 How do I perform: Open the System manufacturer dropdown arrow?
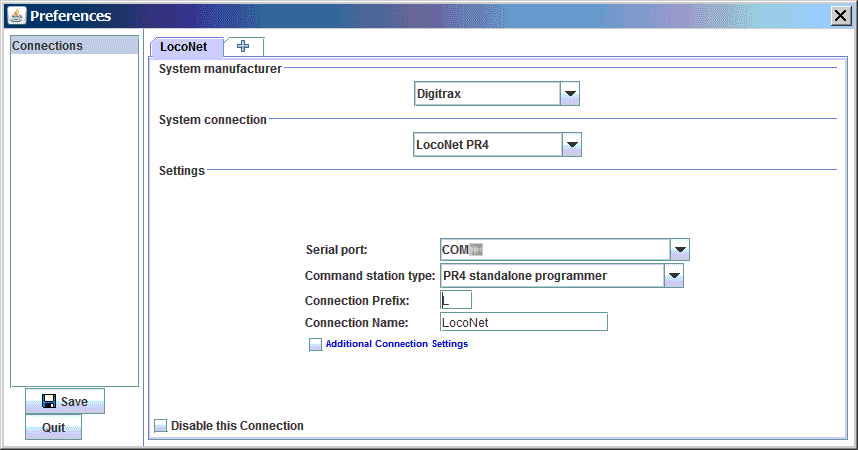[570, 94]
